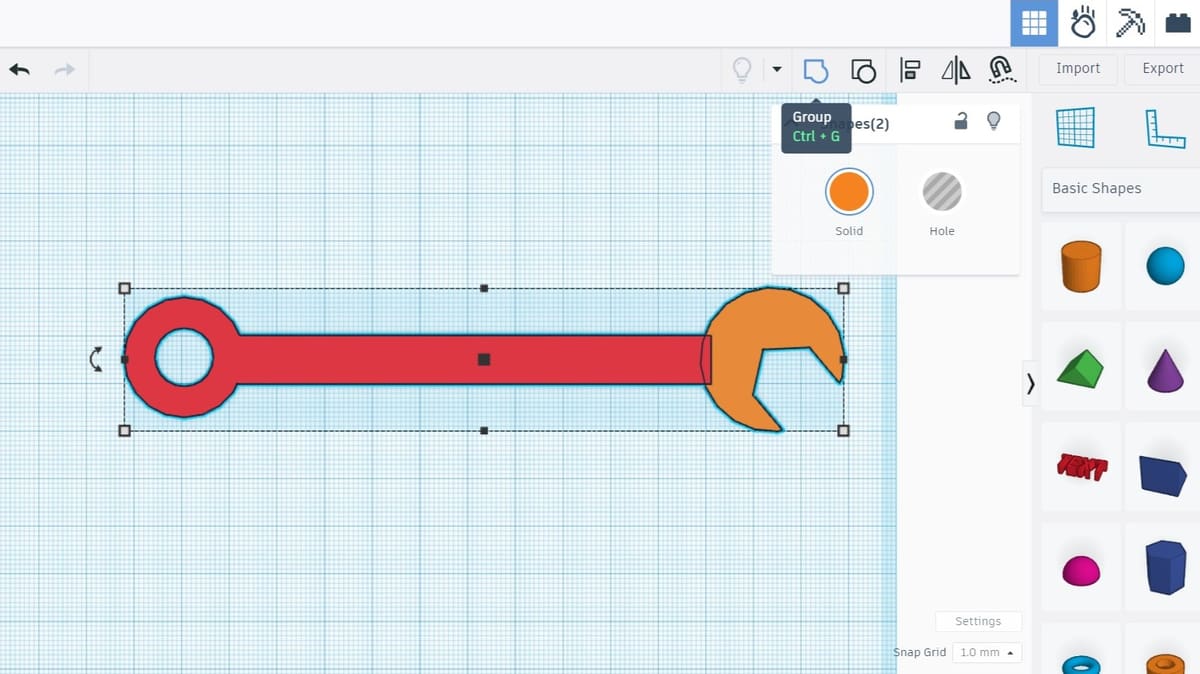Set selected shapes to Hole

(x=942, y=191)
